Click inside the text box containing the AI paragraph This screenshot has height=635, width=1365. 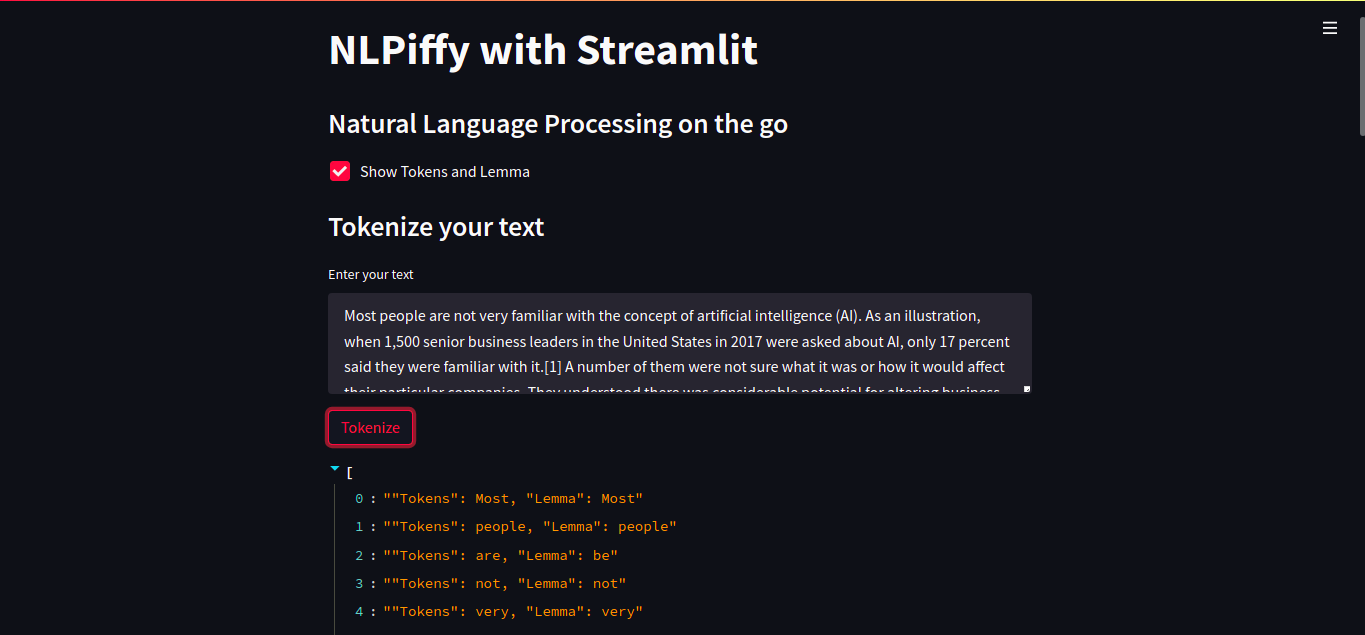point(680,340)
